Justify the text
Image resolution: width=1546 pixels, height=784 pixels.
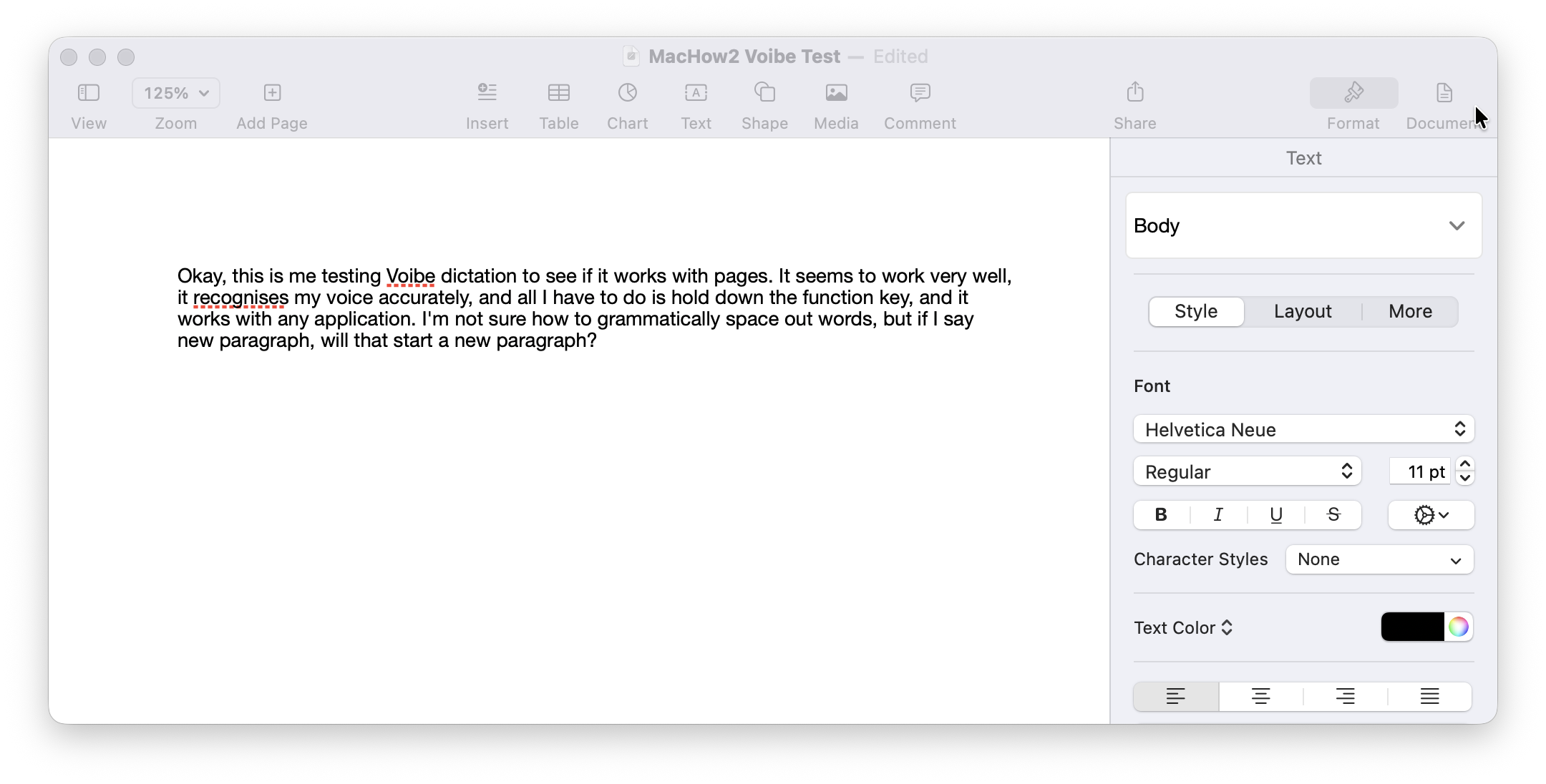pyautogui.click(x=1430, y=696)
